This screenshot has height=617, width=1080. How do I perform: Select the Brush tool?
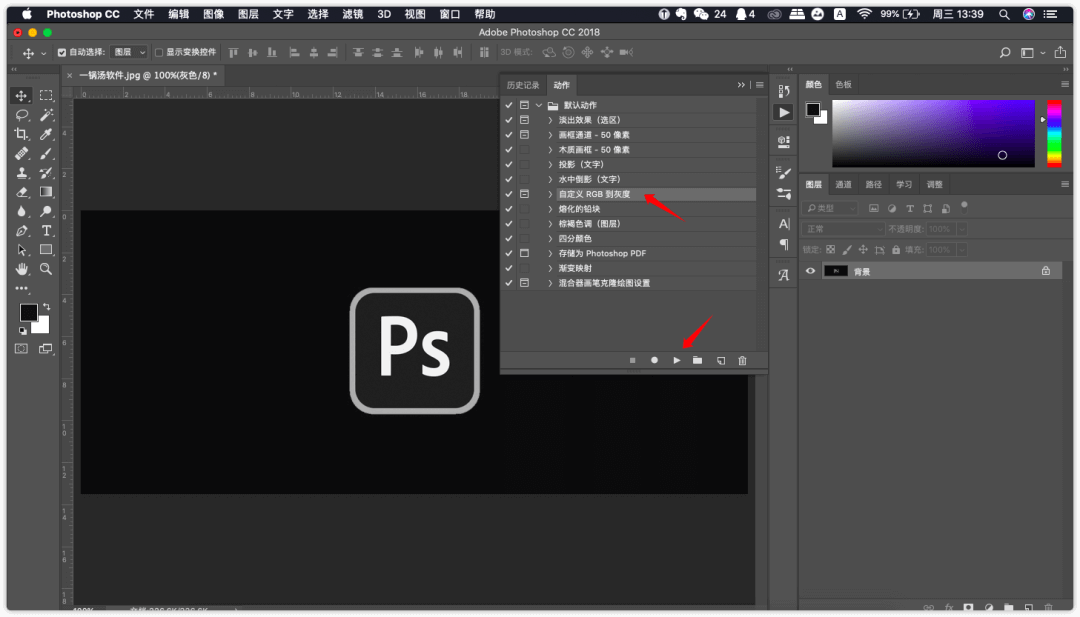(46, 154)
